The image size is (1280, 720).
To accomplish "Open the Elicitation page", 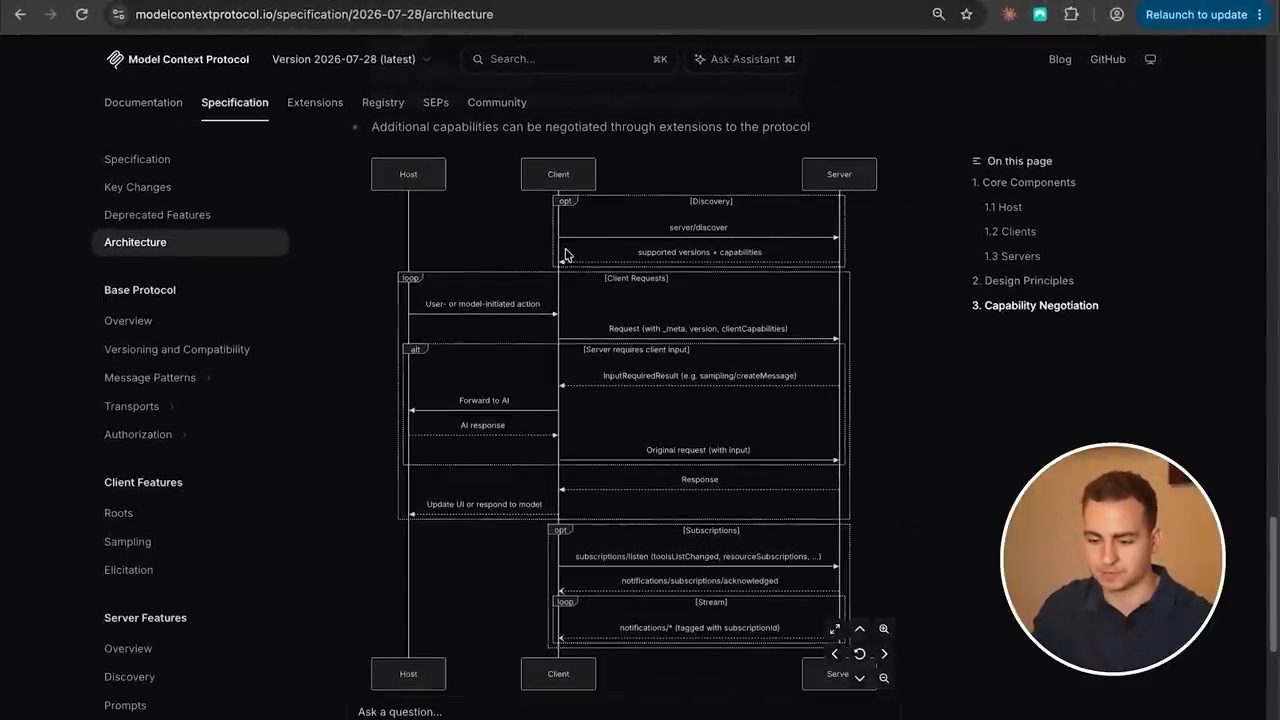I will pyautogui.click(x=128, y=570).
